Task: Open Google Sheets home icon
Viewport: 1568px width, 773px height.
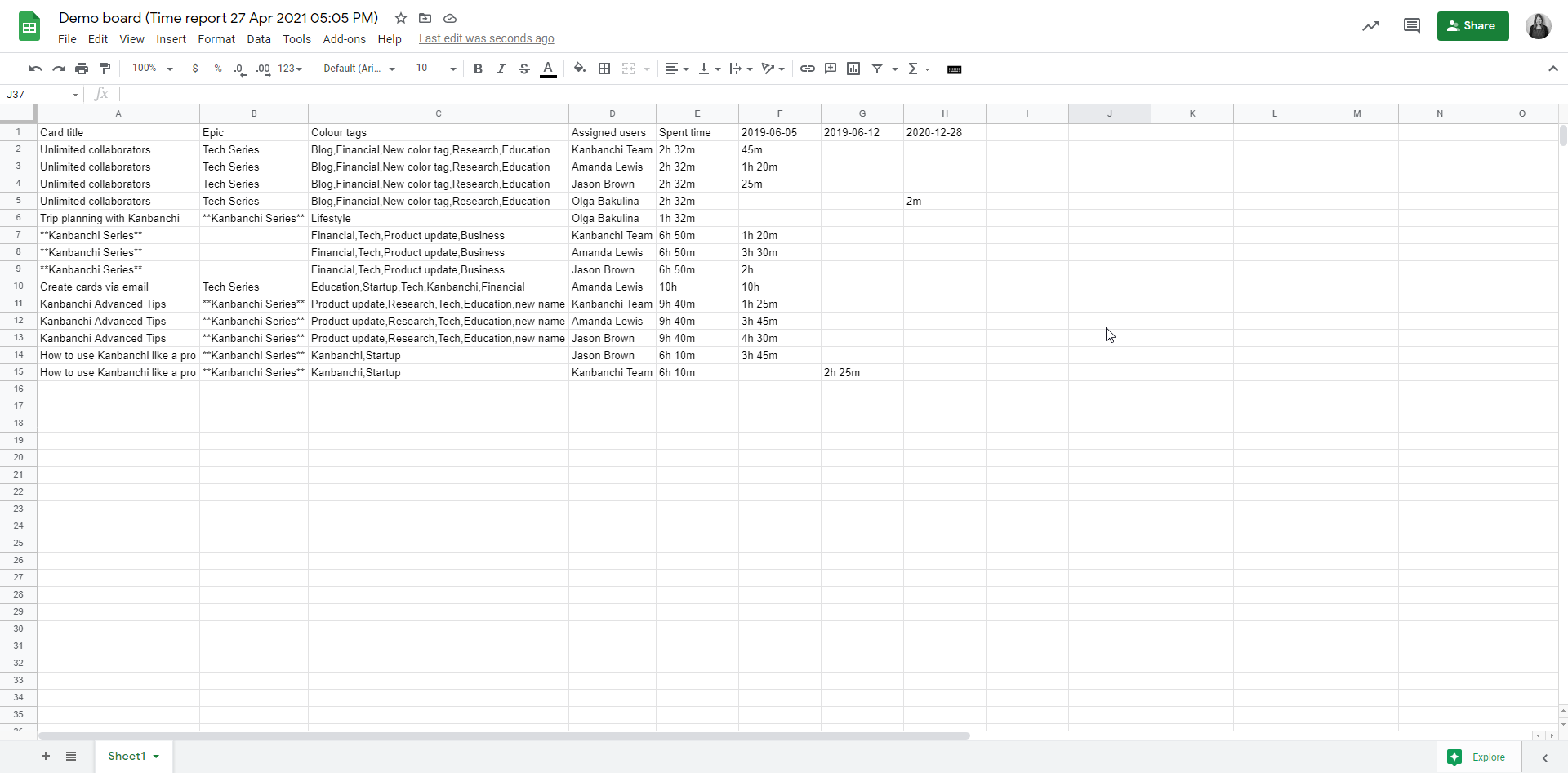Action: 29,27
